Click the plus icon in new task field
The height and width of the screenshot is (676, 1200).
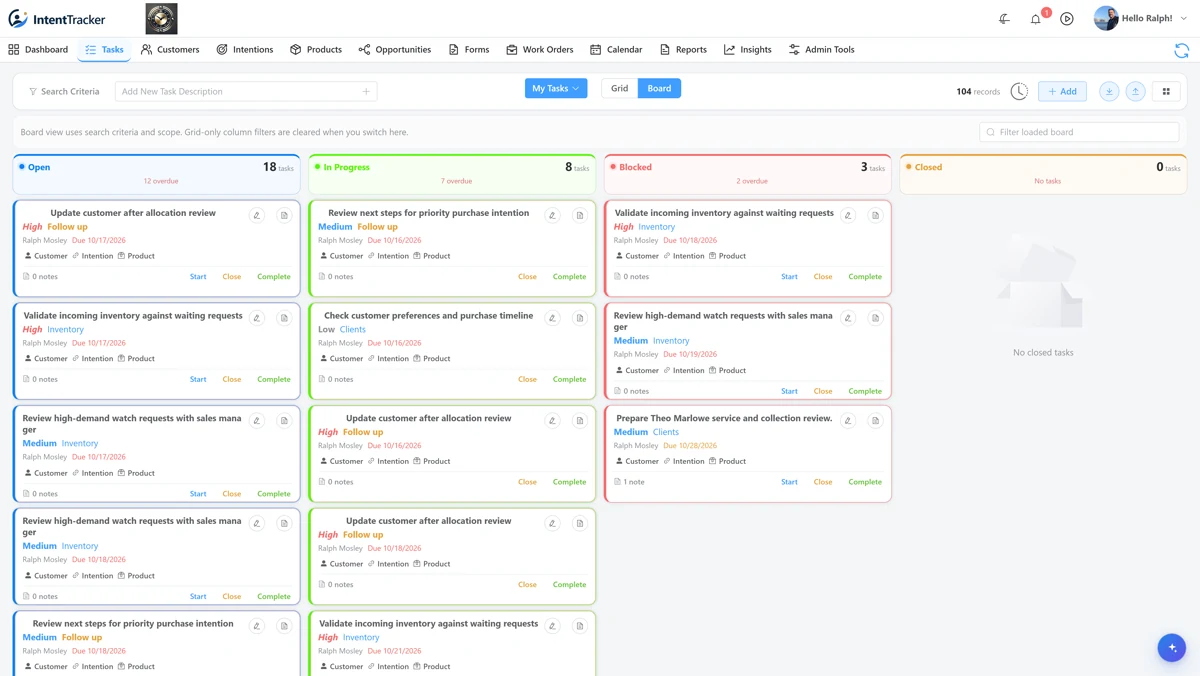366,91
